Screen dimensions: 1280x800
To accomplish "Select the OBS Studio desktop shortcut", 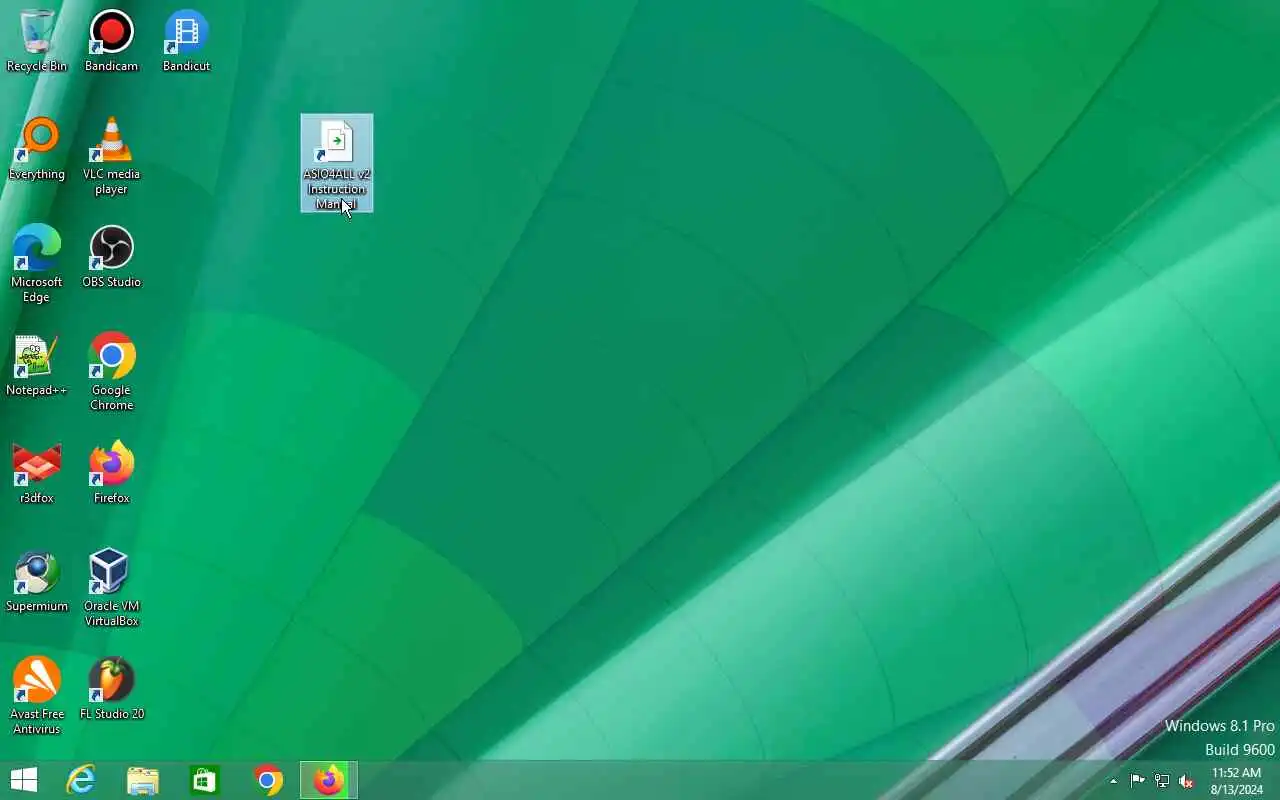I will pyautogui.click(x=111, y=257).
